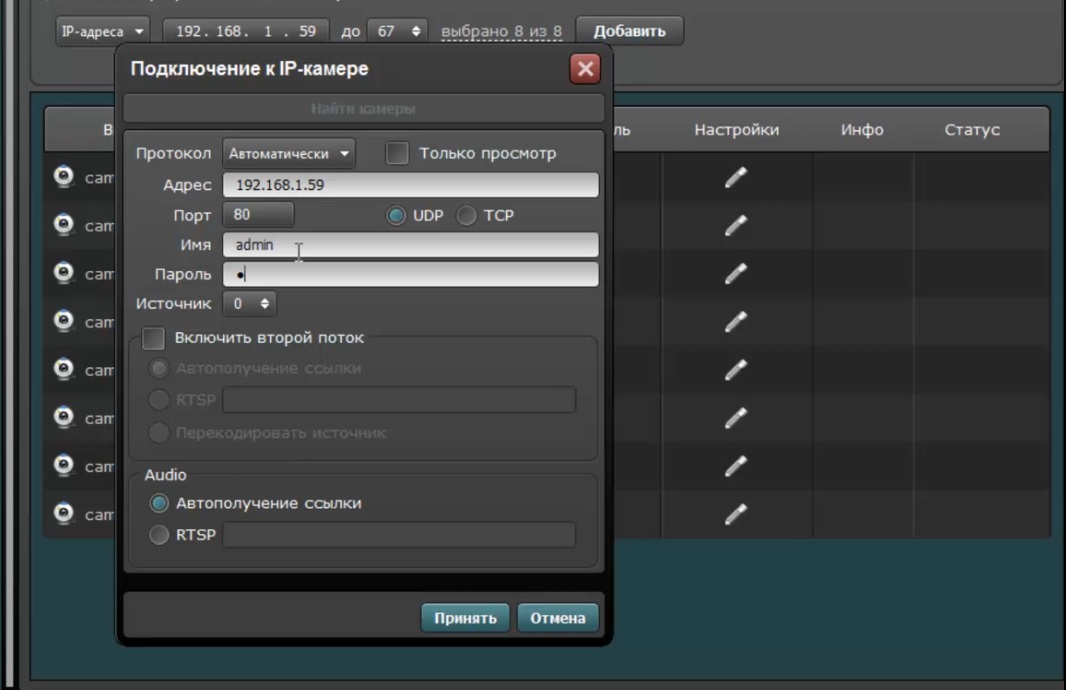Click the pencil edit icon in last camera row
The width and height of the screenshot is (1066, 690).
pos(736,514)
